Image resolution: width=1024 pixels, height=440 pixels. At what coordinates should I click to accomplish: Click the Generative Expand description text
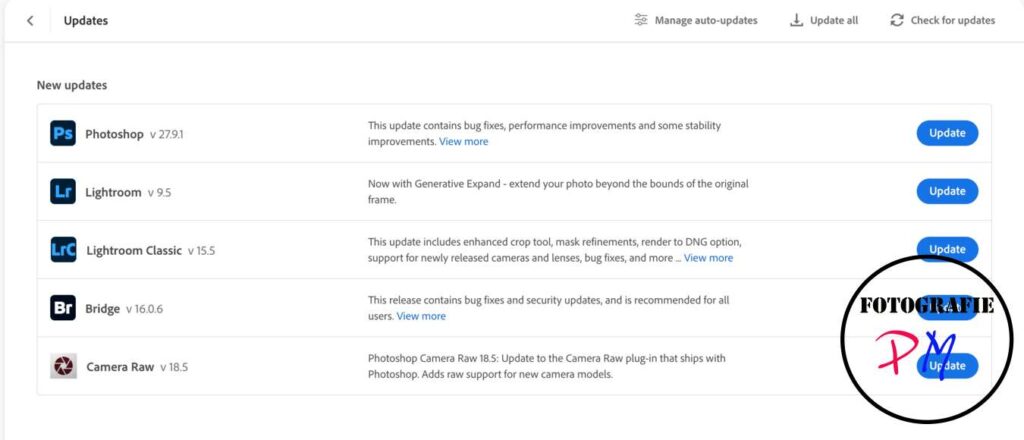click(x=558, y=192)
